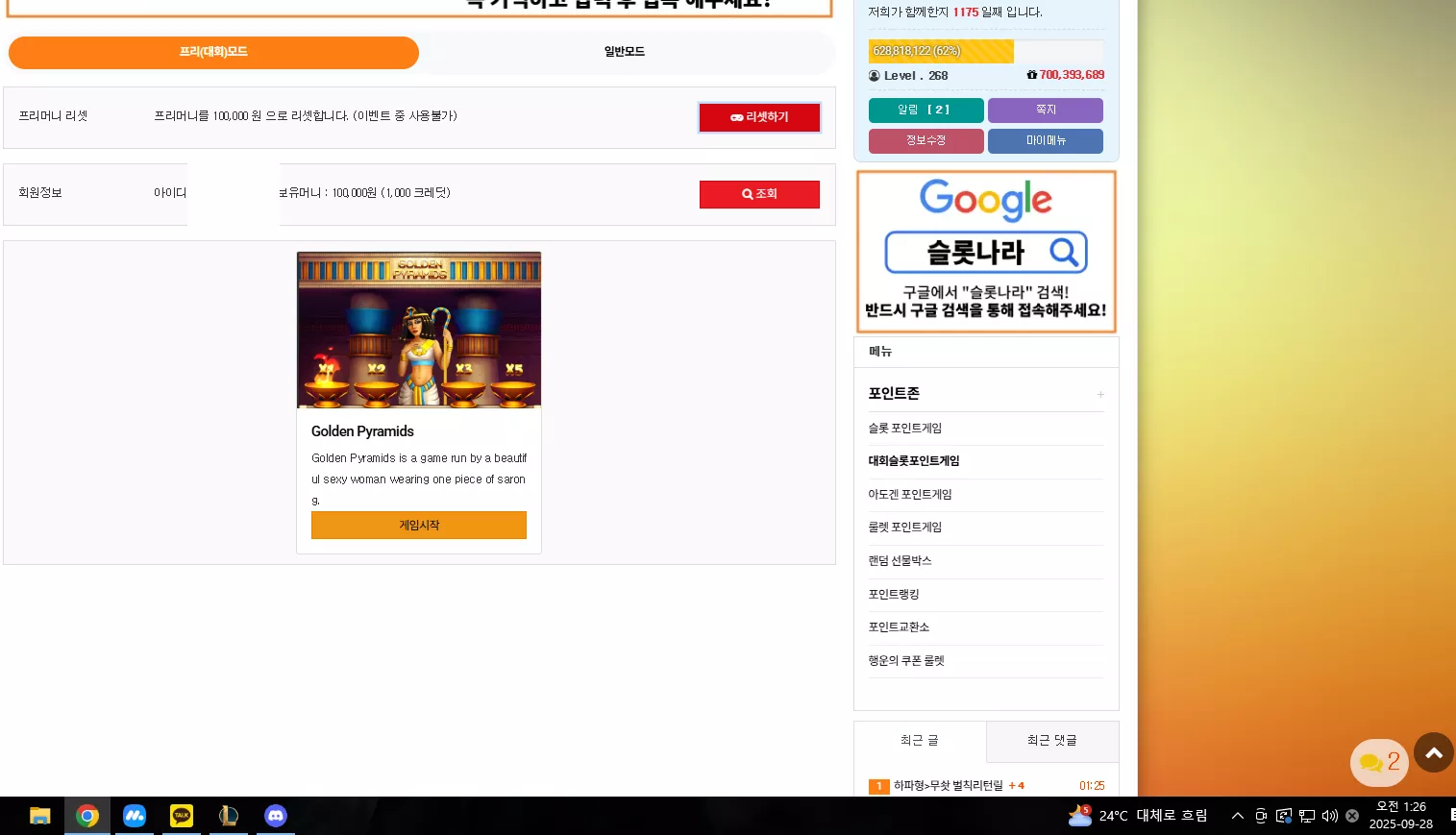
Task: Open 대회슬롯포인트게임 menu link
Action: (x=914, y=461)
